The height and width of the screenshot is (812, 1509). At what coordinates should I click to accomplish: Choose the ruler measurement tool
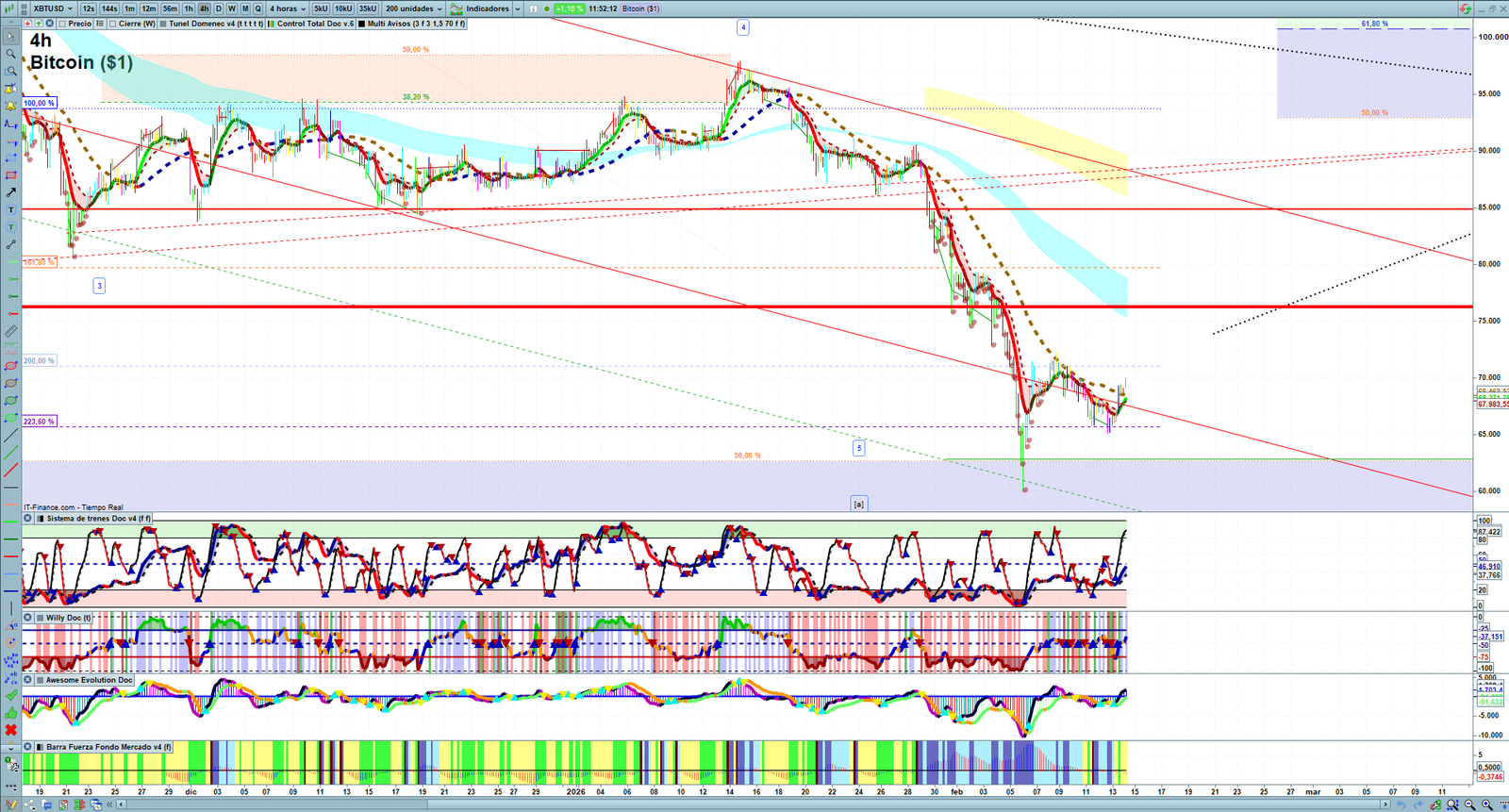11,332
